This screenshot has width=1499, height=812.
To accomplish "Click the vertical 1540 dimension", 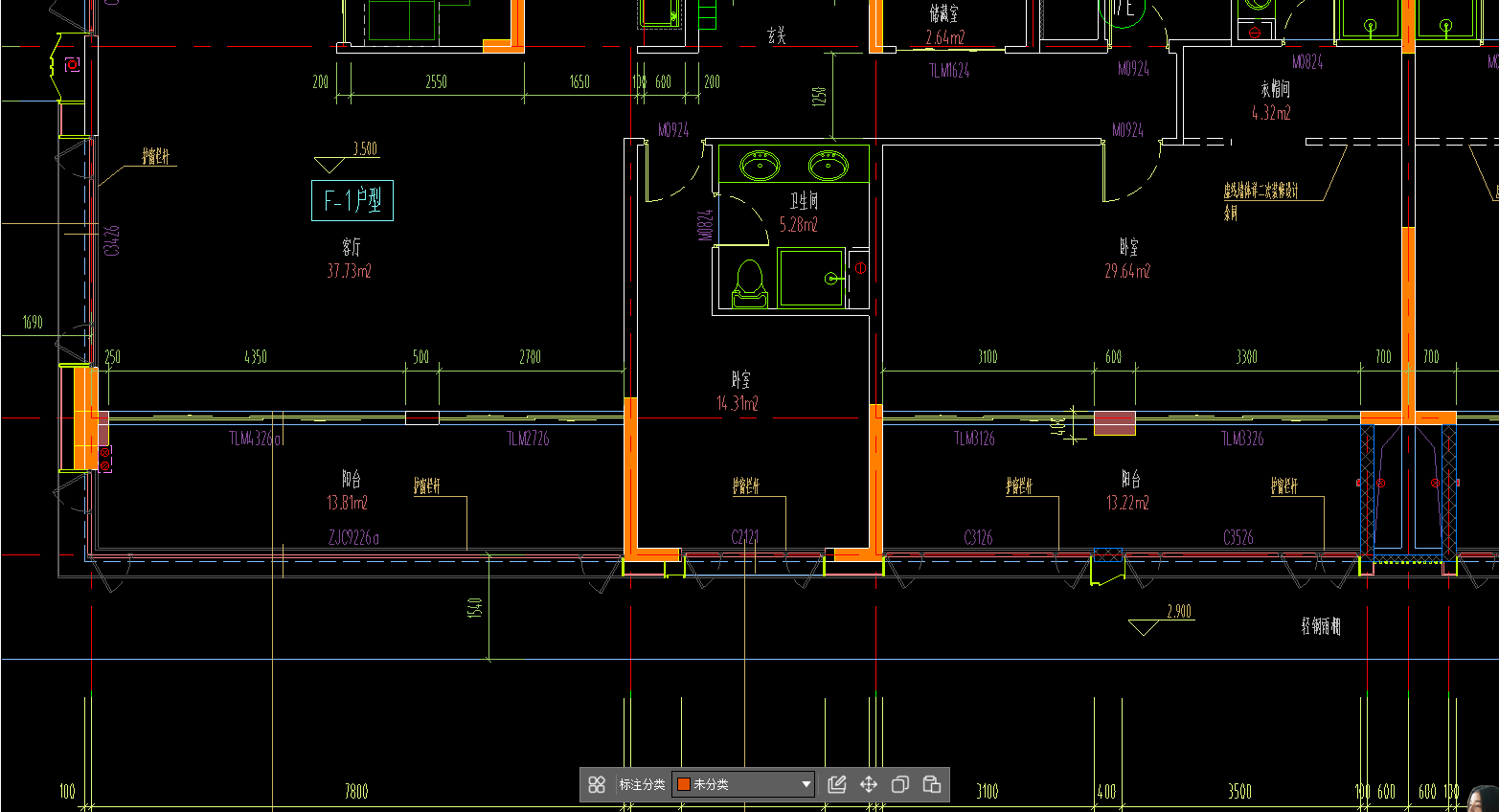I will [x=475, y=607].
